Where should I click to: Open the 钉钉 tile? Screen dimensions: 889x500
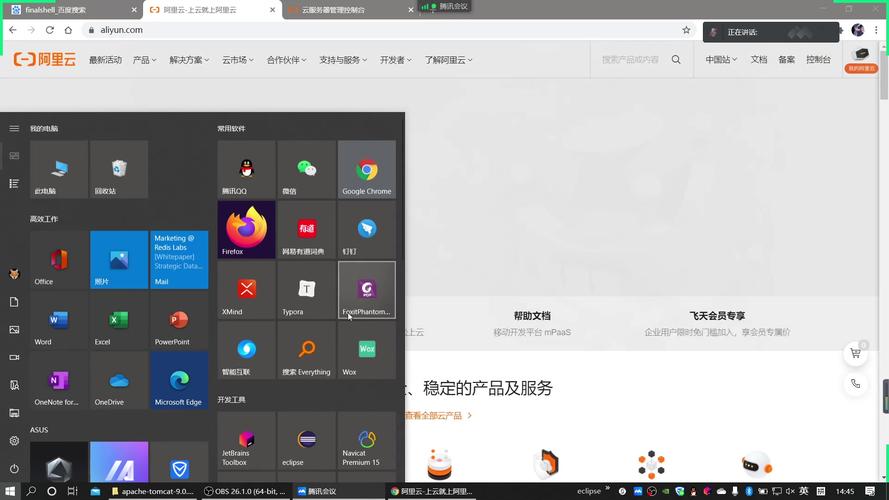(367, 230)
